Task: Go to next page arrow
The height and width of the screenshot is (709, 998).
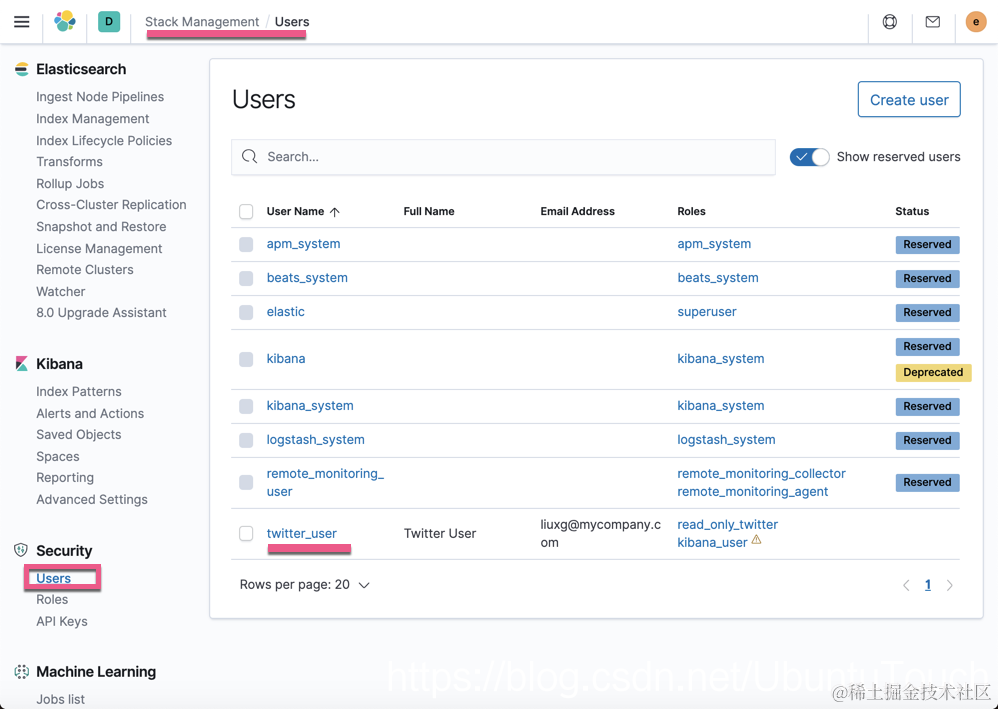Action: click(x=950, y=585)
